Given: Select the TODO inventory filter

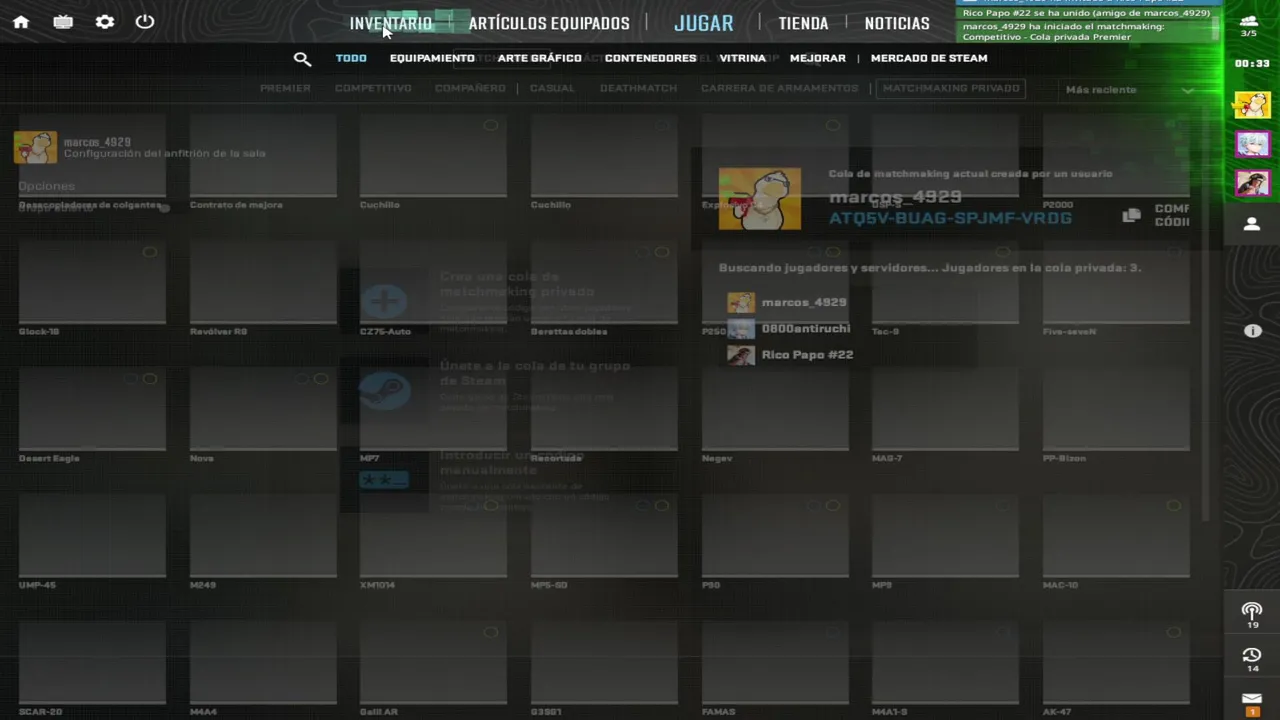Looking at the screenshot, I should tap(351, 58).
